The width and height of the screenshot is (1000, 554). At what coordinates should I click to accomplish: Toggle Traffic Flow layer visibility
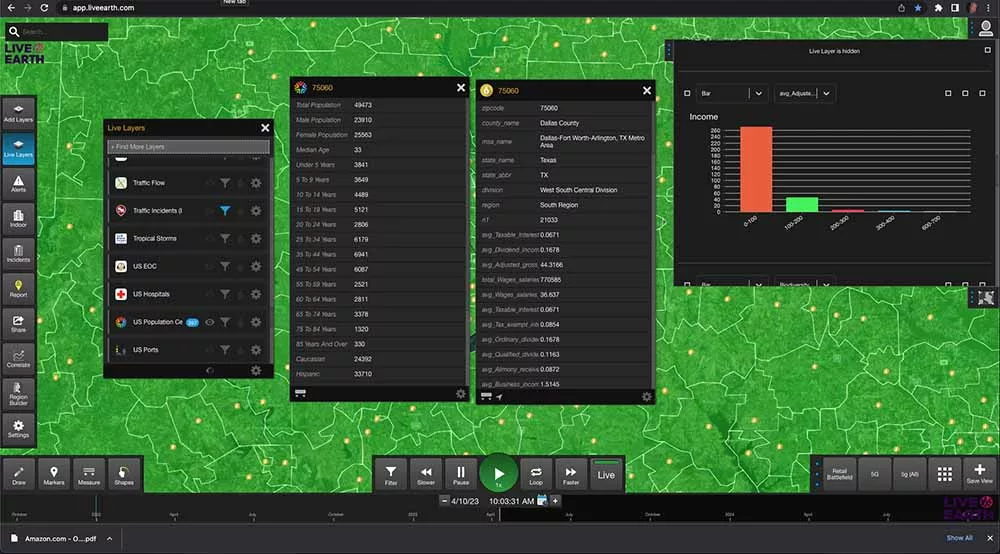click(209, 183)
